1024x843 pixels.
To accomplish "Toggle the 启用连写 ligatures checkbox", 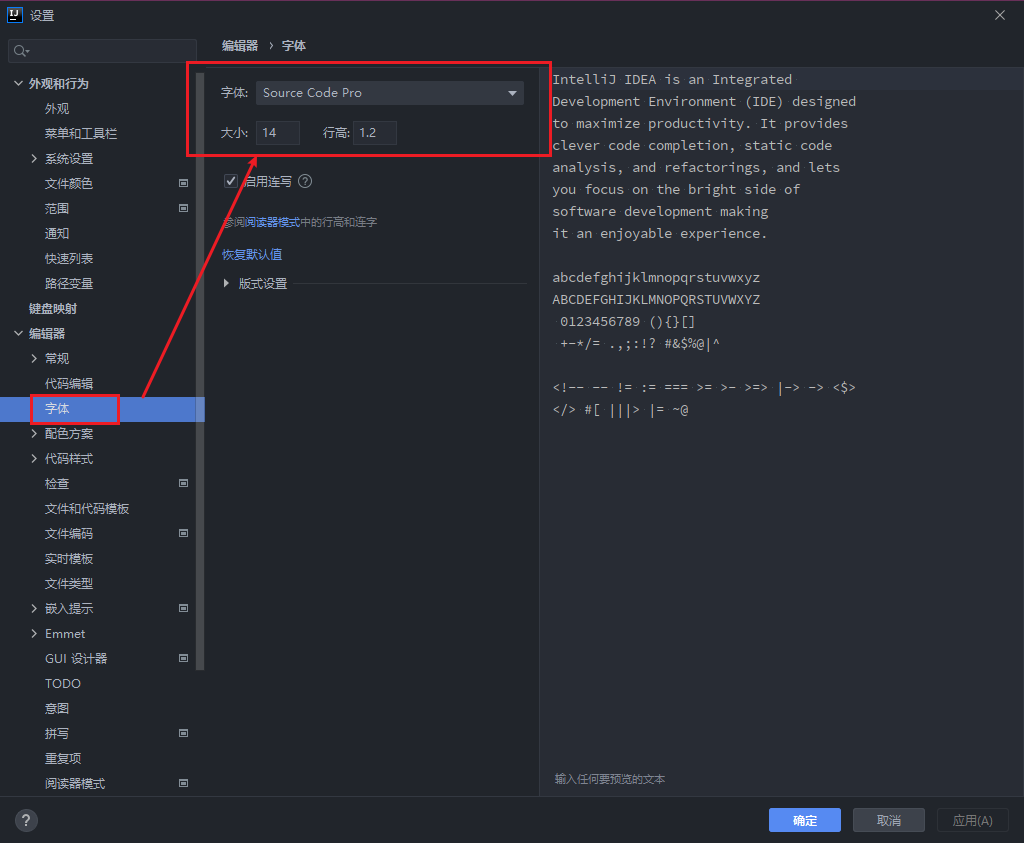I will tap(231, 181).
